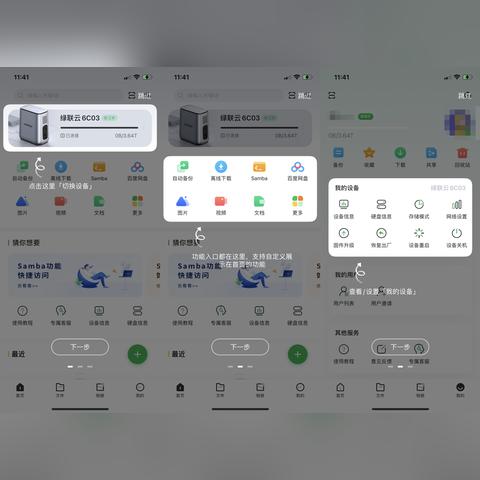This screenshot has width=480, height=480.
Task: Tap 固件升级 in the 我的设备 panel
Action: [x=344, y=238]
